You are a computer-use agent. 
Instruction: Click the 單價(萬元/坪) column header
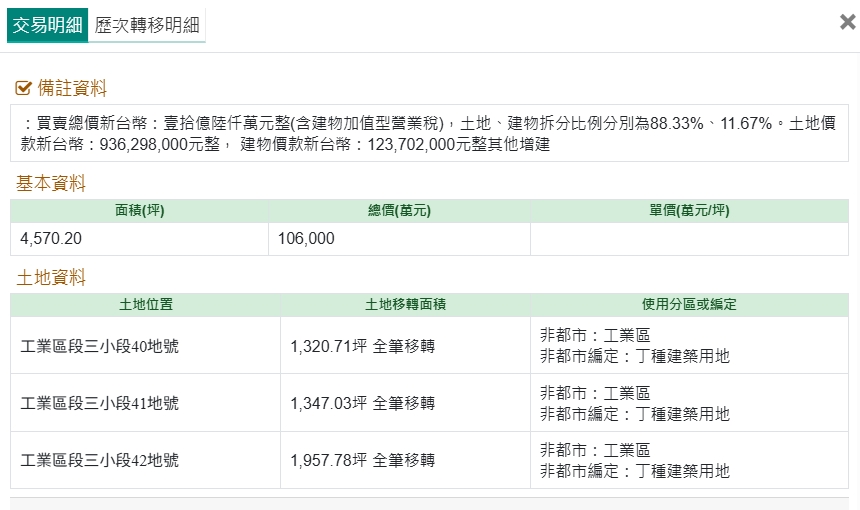[x=689, y=211]
